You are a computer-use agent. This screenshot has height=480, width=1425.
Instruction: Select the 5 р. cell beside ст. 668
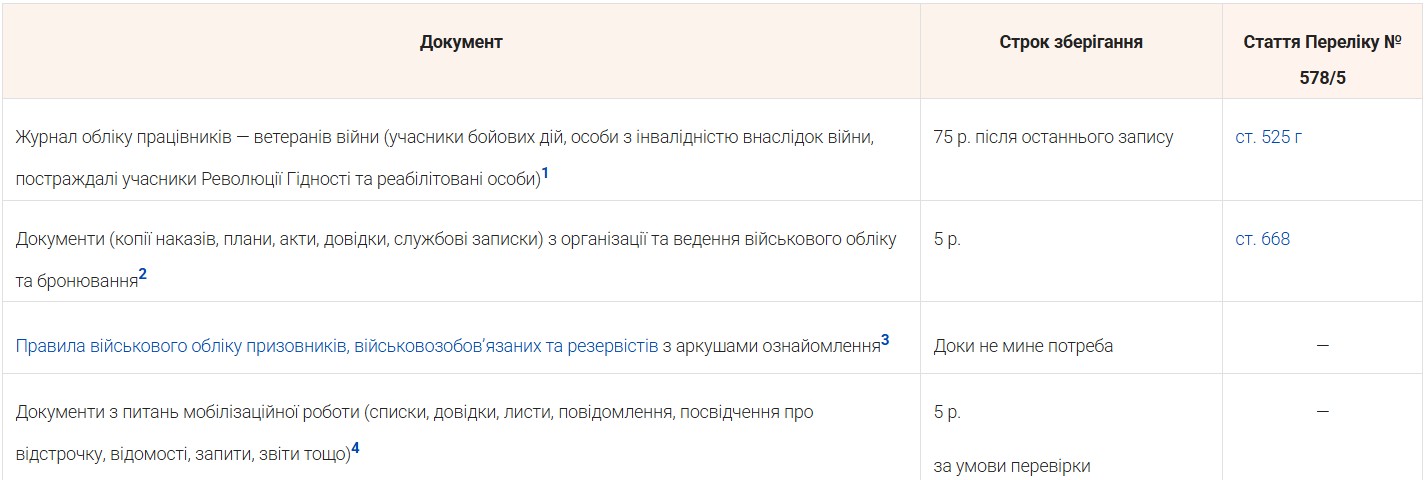click(947, 239)
